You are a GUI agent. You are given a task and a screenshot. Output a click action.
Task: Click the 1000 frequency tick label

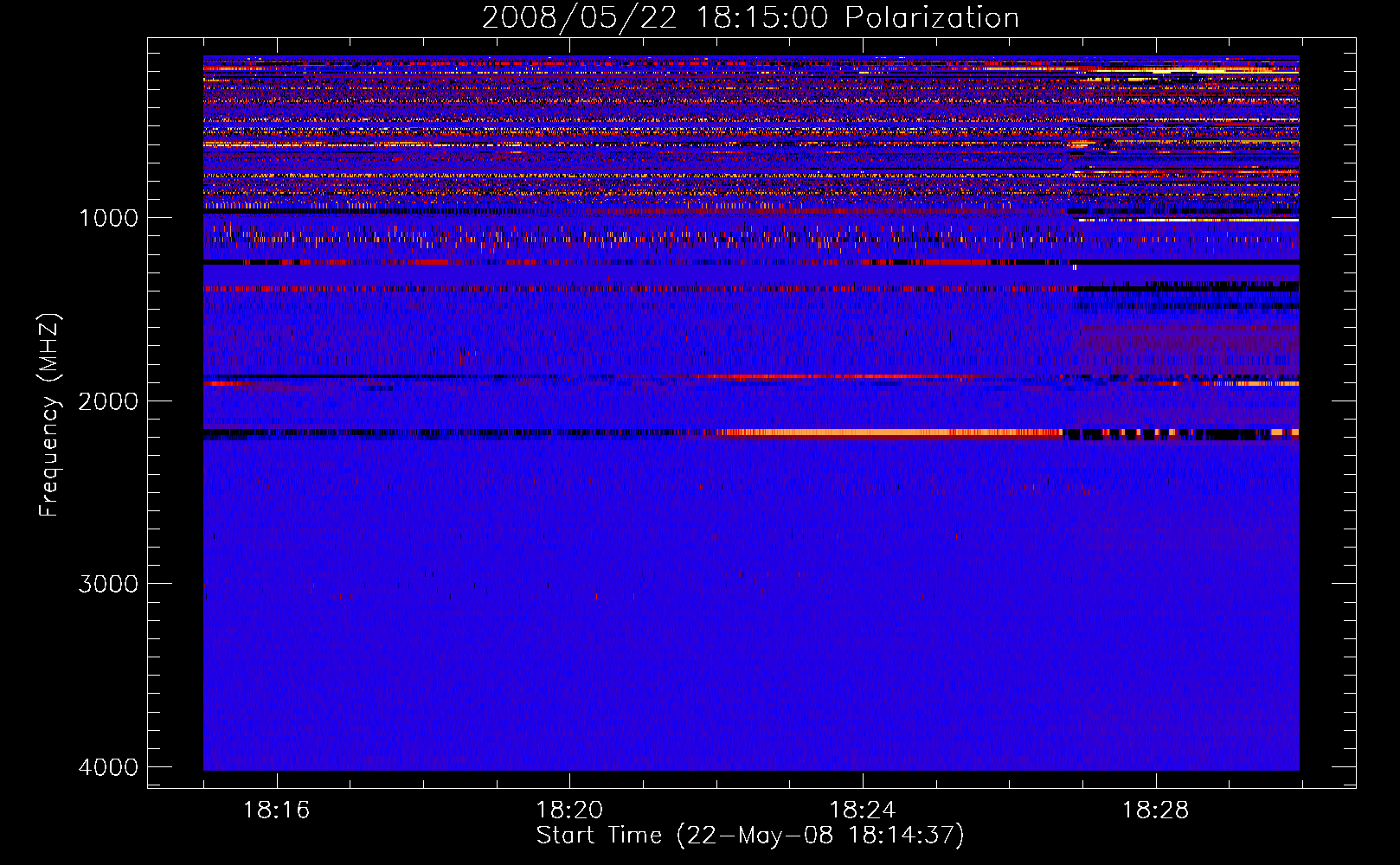108,218
